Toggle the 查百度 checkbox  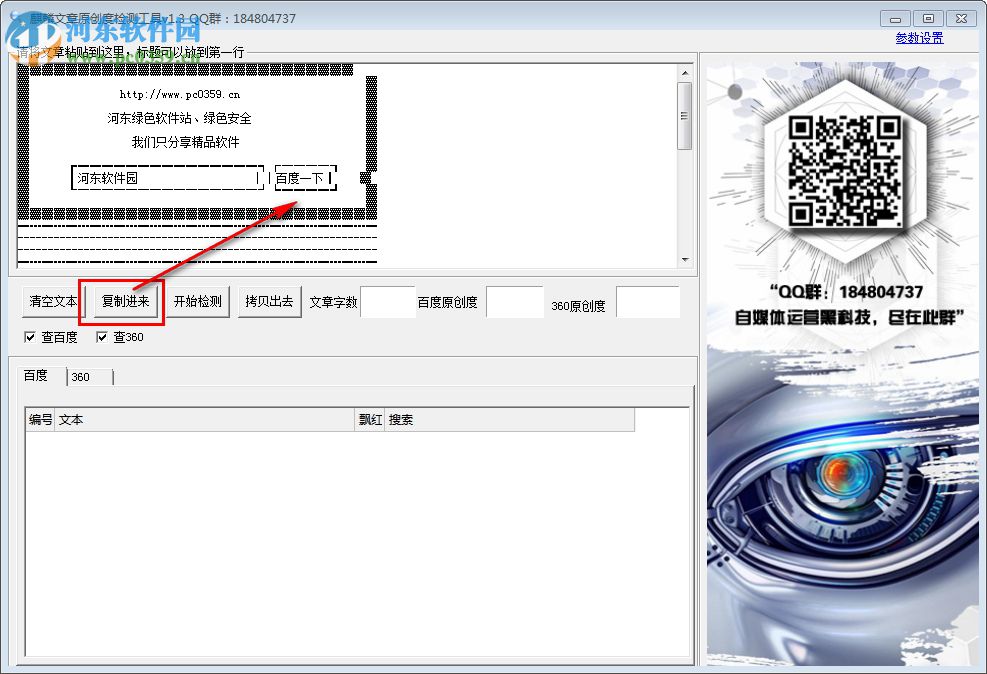(30, 337)
